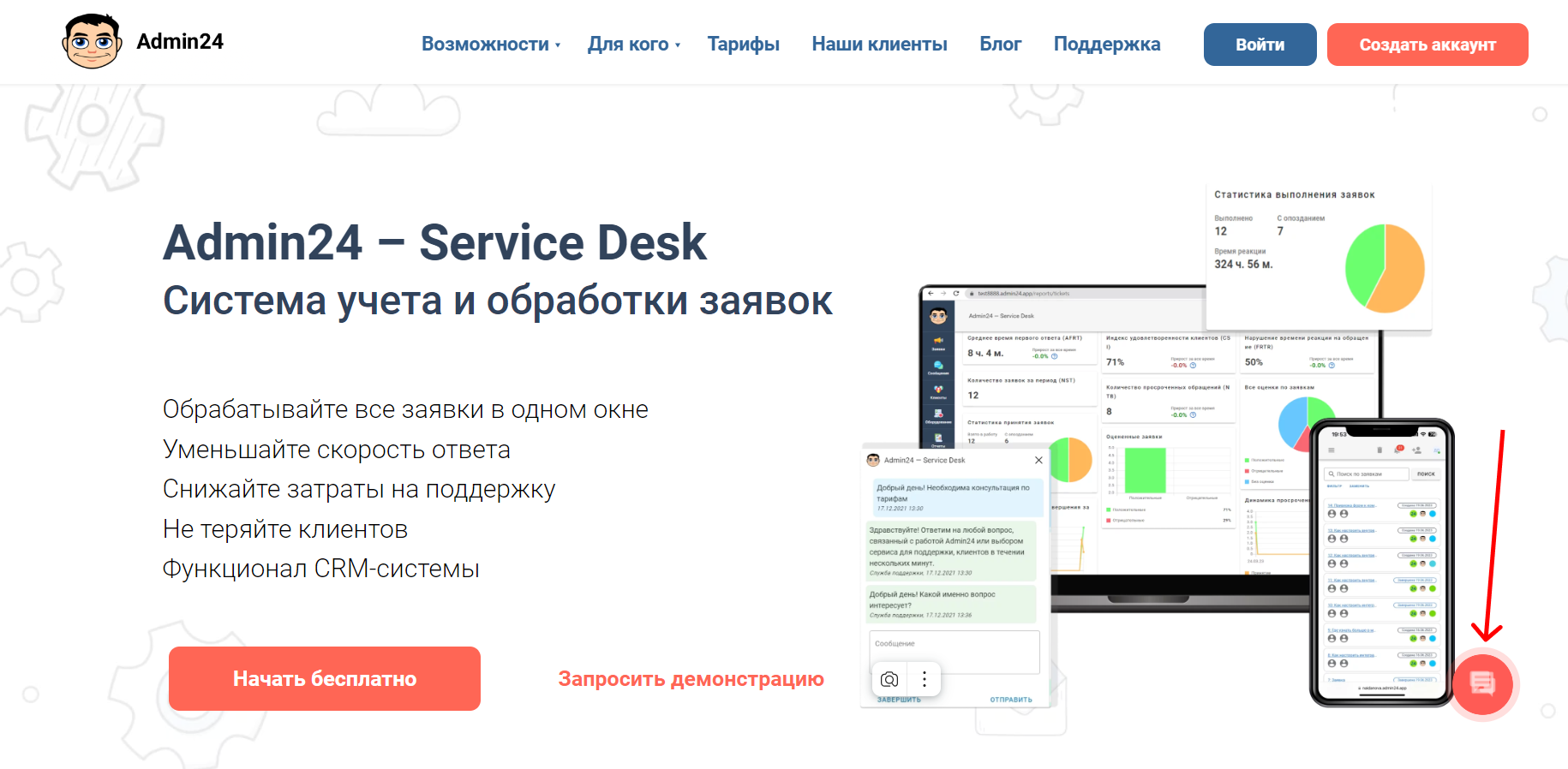1568x769 pixels.
Task: Click the line Снижайте затраты на поддержку
Action: click(x=359, y=489)
